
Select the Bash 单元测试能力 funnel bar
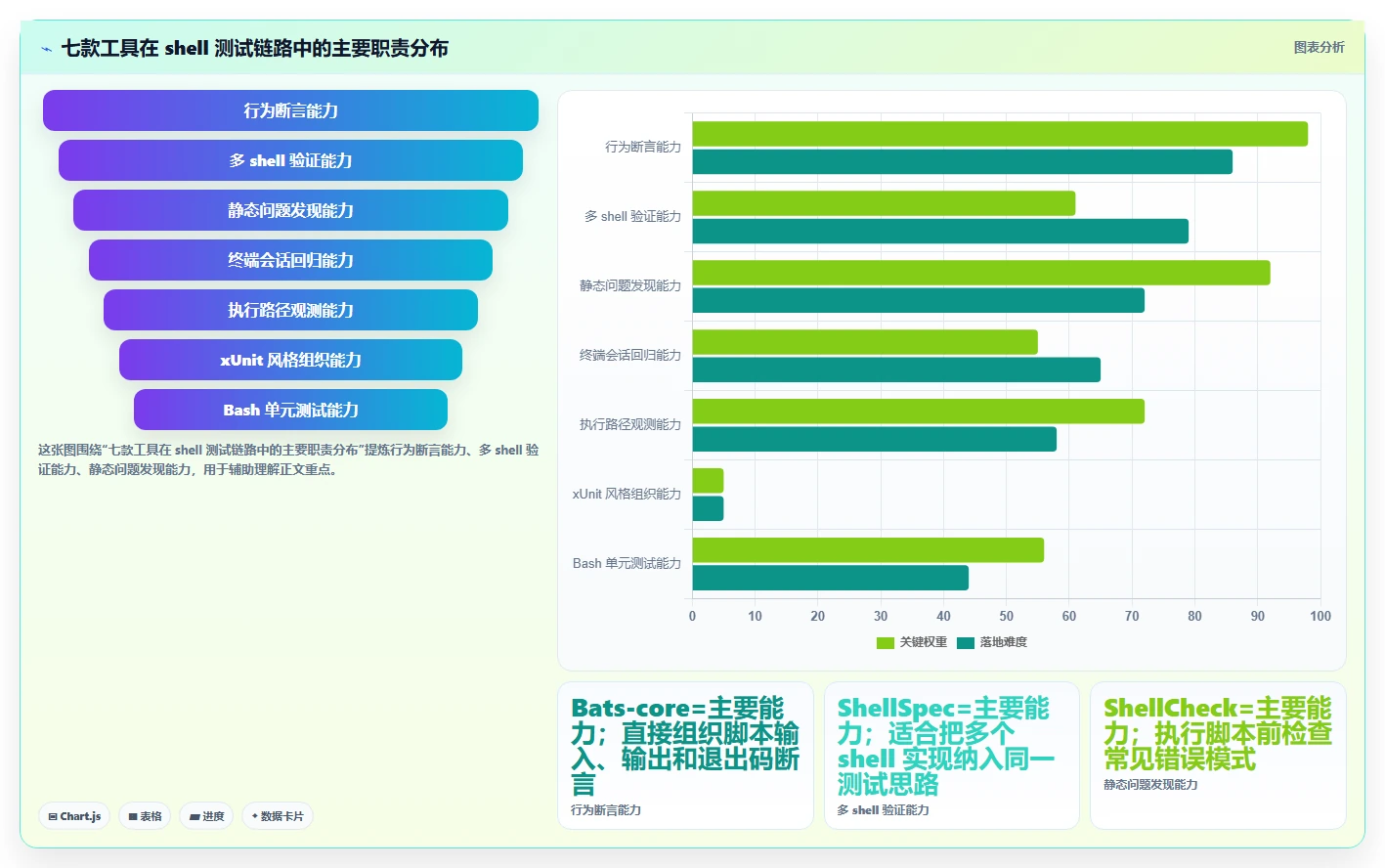(290, 410)
